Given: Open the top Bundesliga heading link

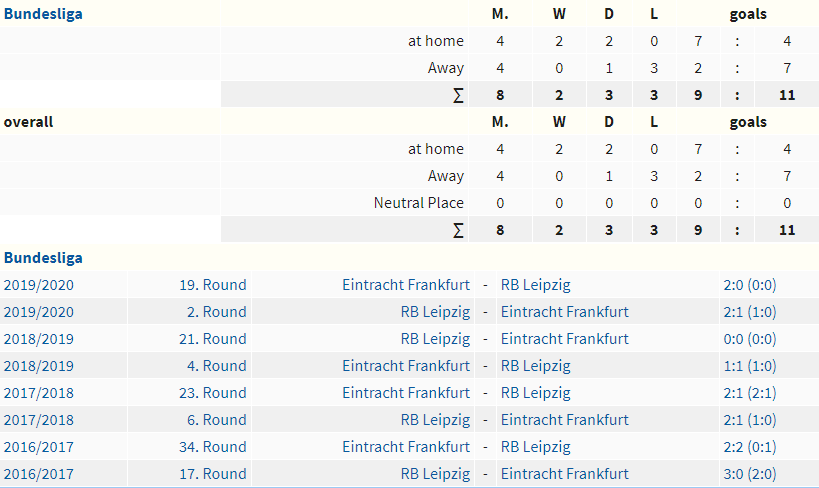Looking at the screenshot, I should pos(43,14).
